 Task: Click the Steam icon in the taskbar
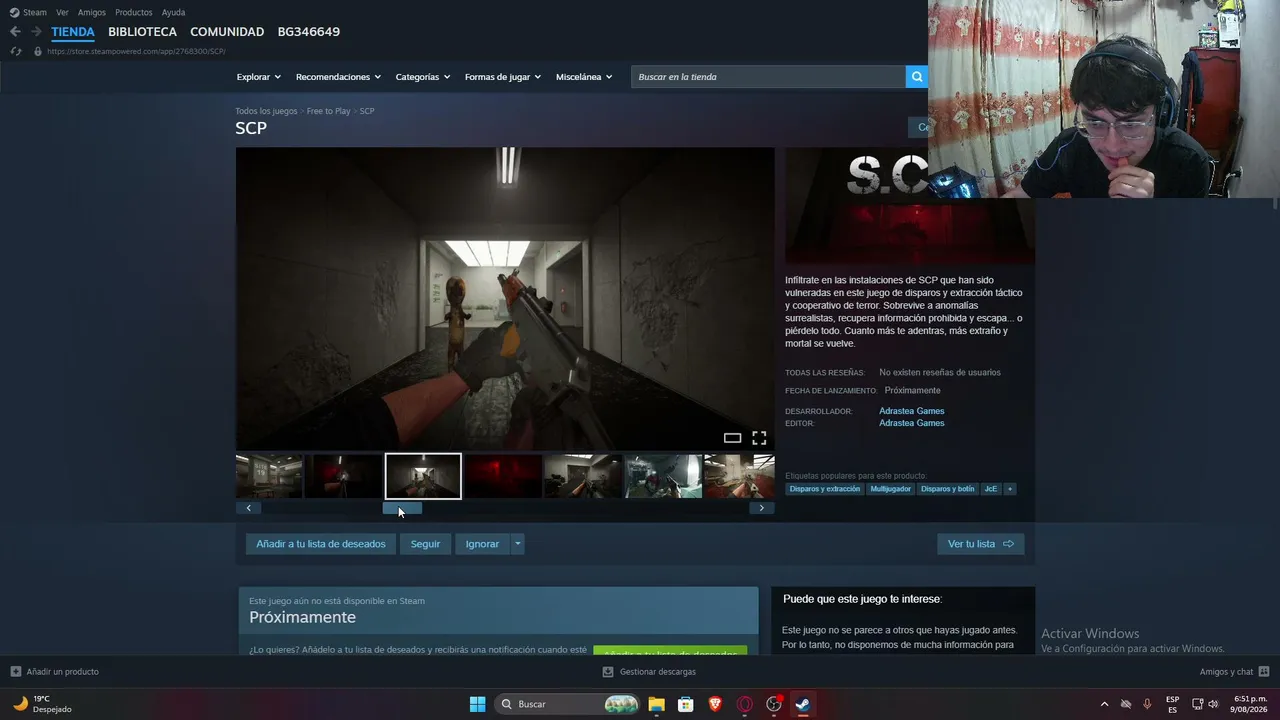802,704
